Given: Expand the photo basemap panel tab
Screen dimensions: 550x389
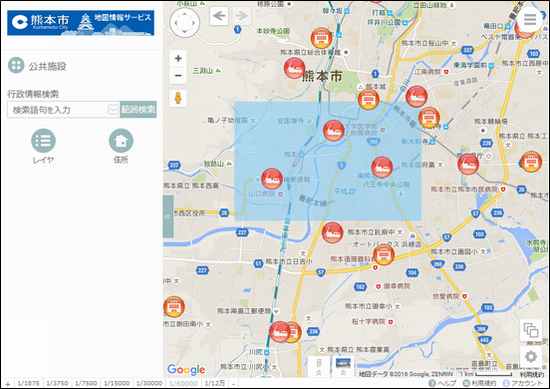Looking at the screenshot, I should 343,367.
